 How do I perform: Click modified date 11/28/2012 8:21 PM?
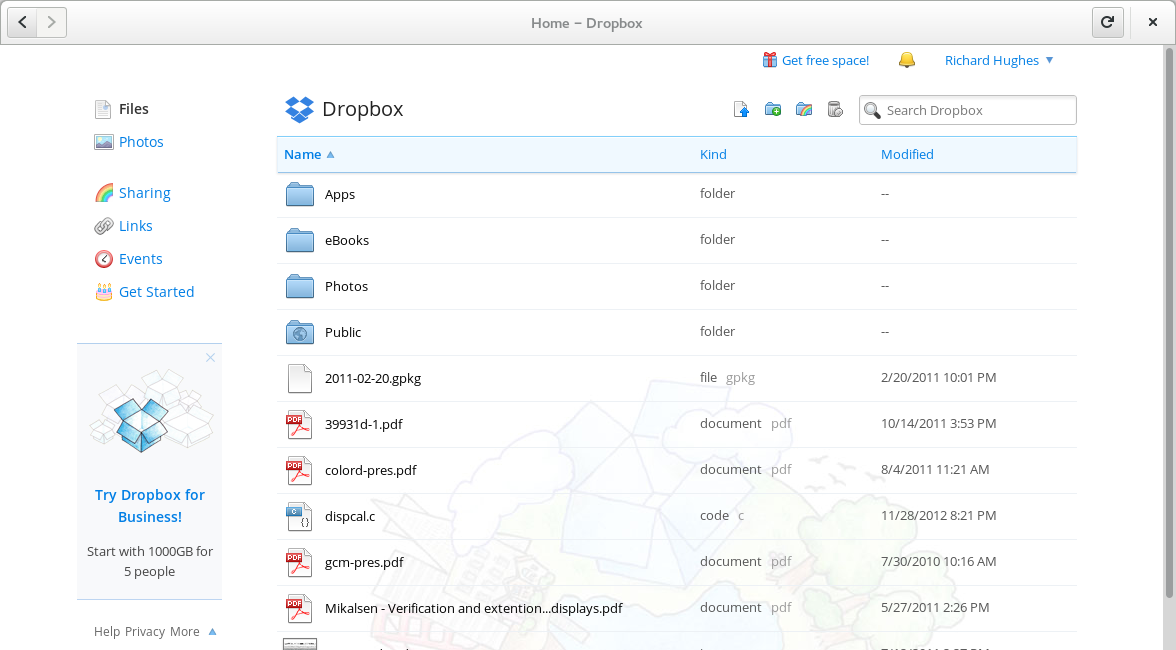[x=938, y=515]
